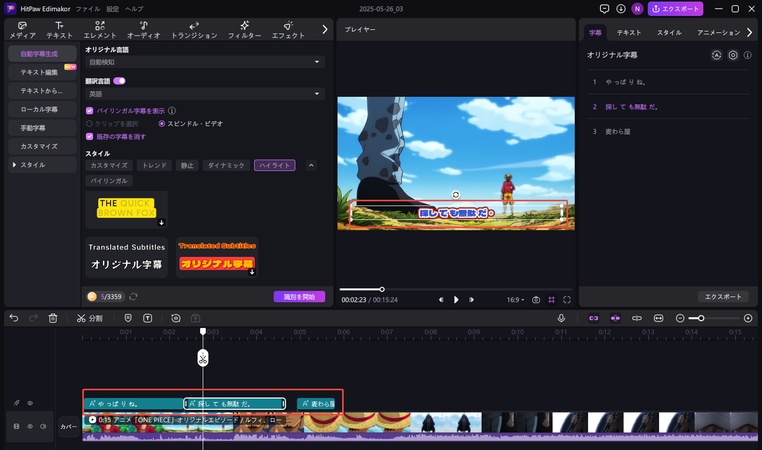Open the Text tool panel

coord(59,30)
